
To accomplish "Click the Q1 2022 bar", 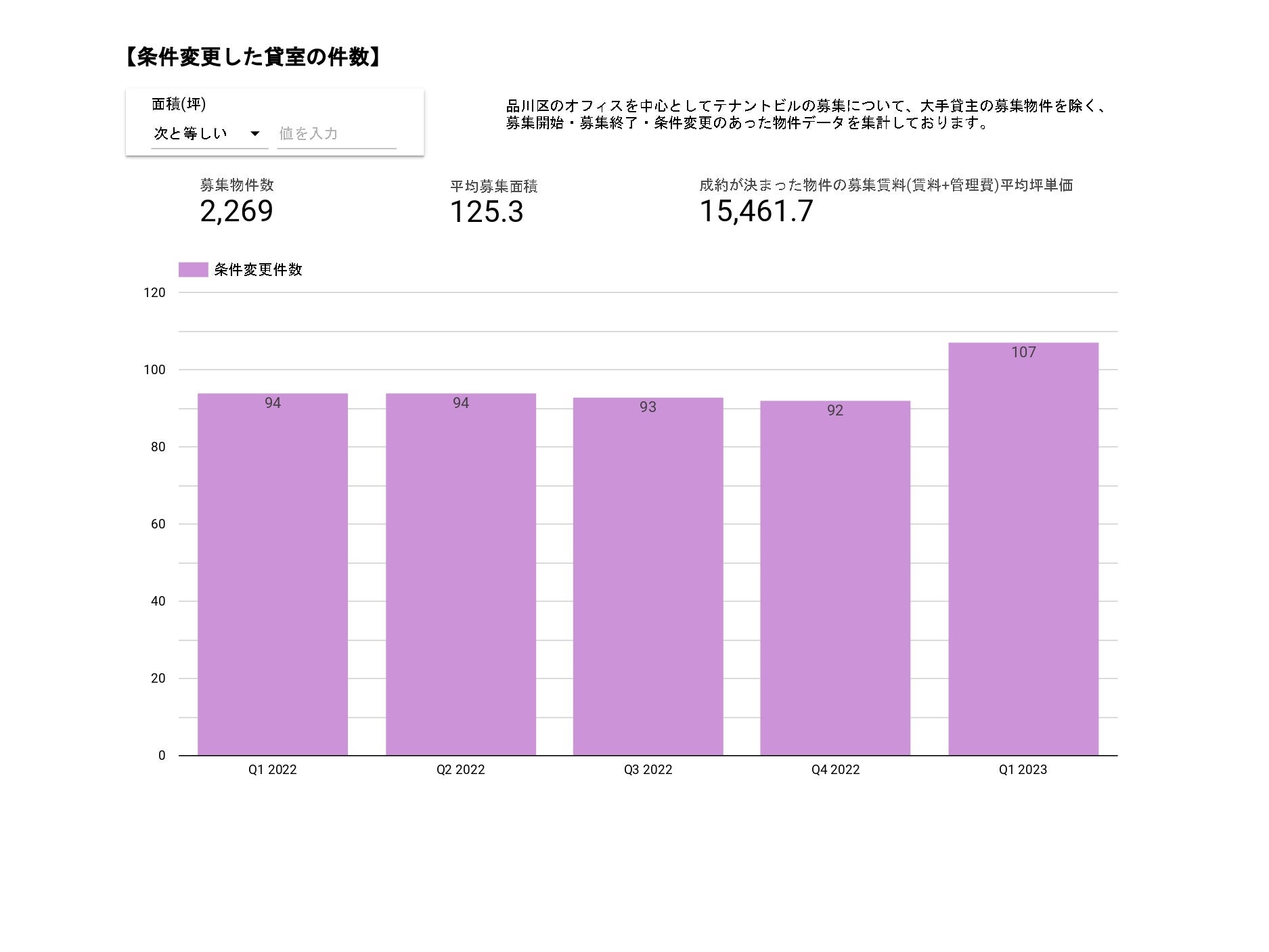I will (273, 574).
